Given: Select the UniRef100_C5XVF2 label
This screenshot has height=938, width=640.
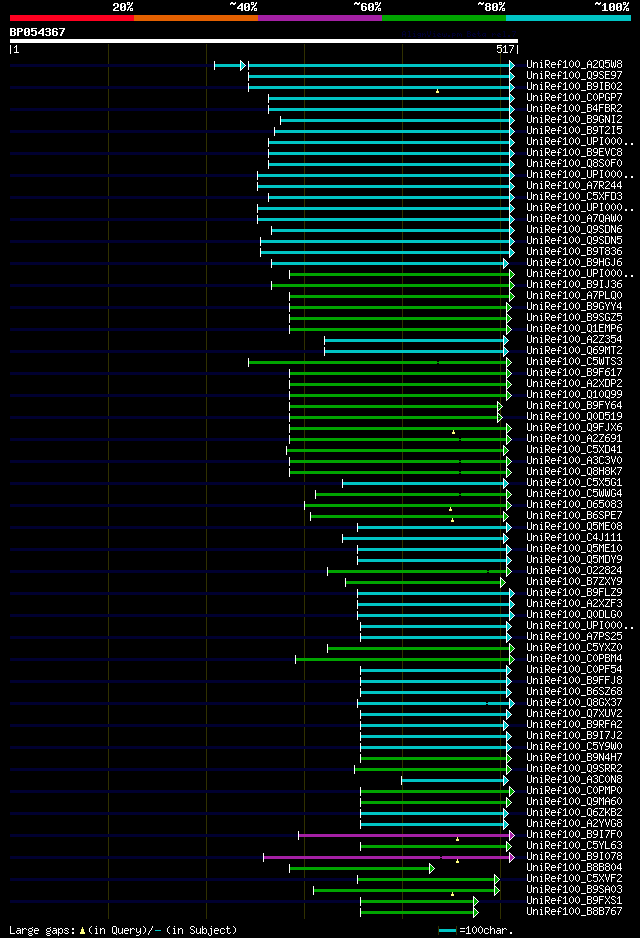Looking at the screenshot, I should click(574, 878).
